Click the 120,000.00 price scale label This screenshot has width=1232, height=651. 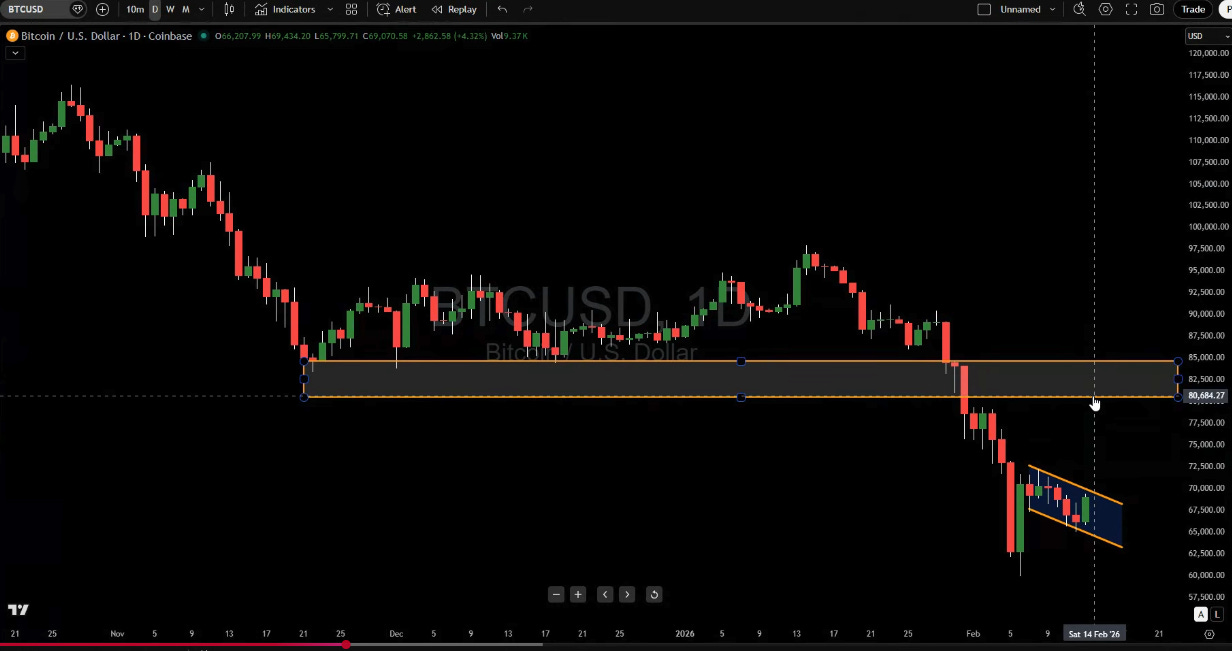[x=1208, y=53]
